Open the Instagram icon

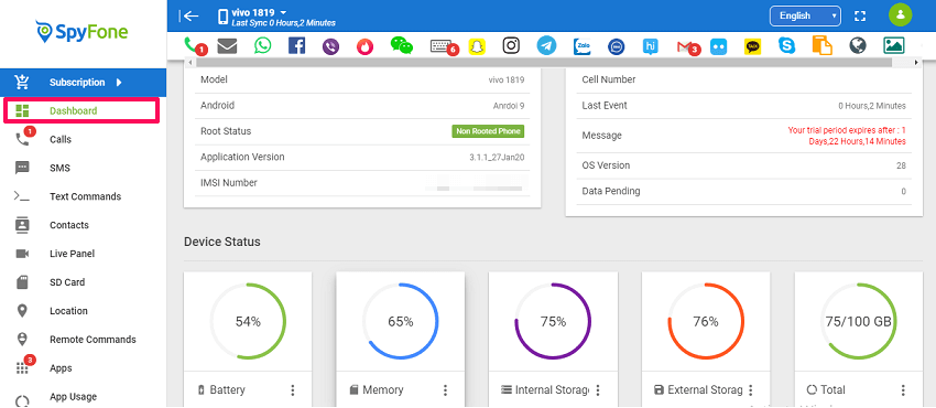click(x=510, y=45)
